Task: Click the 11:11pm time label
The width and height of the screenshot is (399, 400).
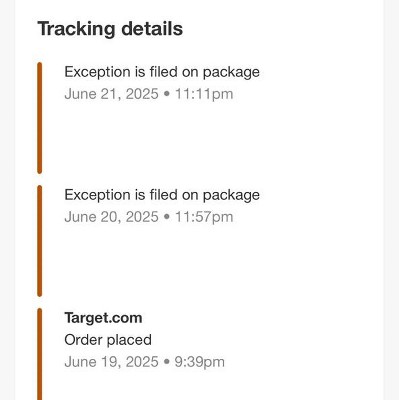Action: 204,94
